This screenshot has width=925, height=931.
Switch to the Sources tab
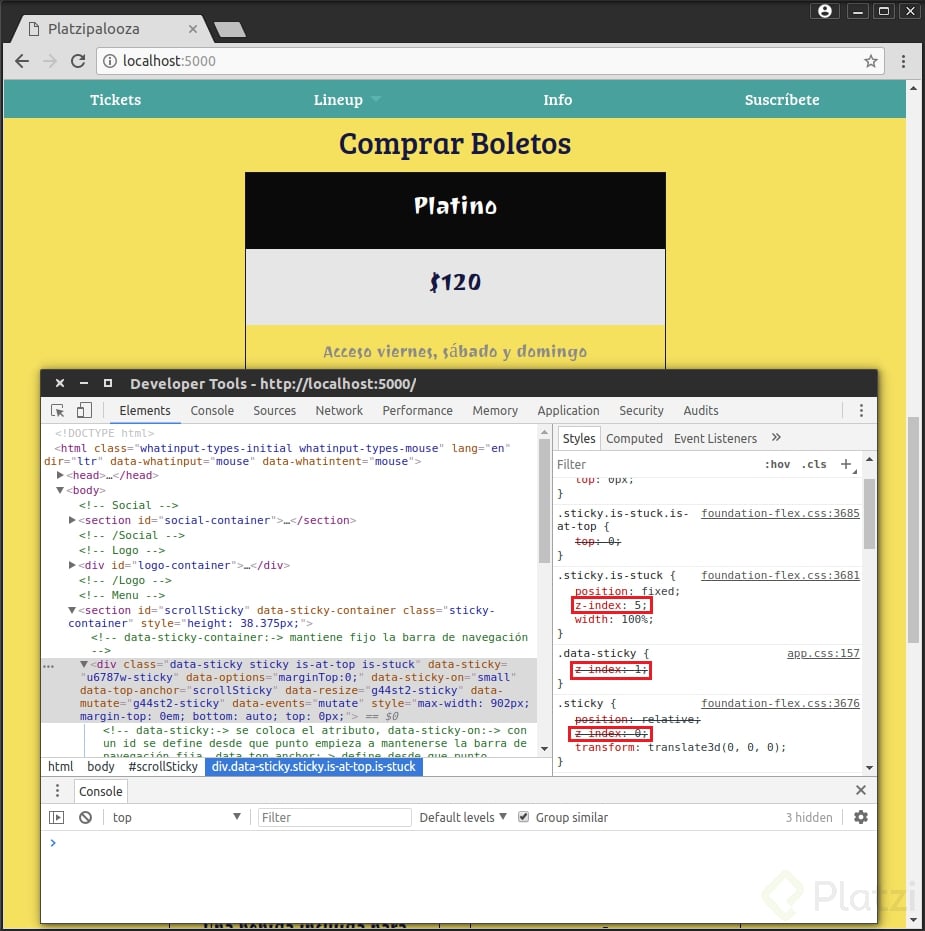(x=274, y=411)
